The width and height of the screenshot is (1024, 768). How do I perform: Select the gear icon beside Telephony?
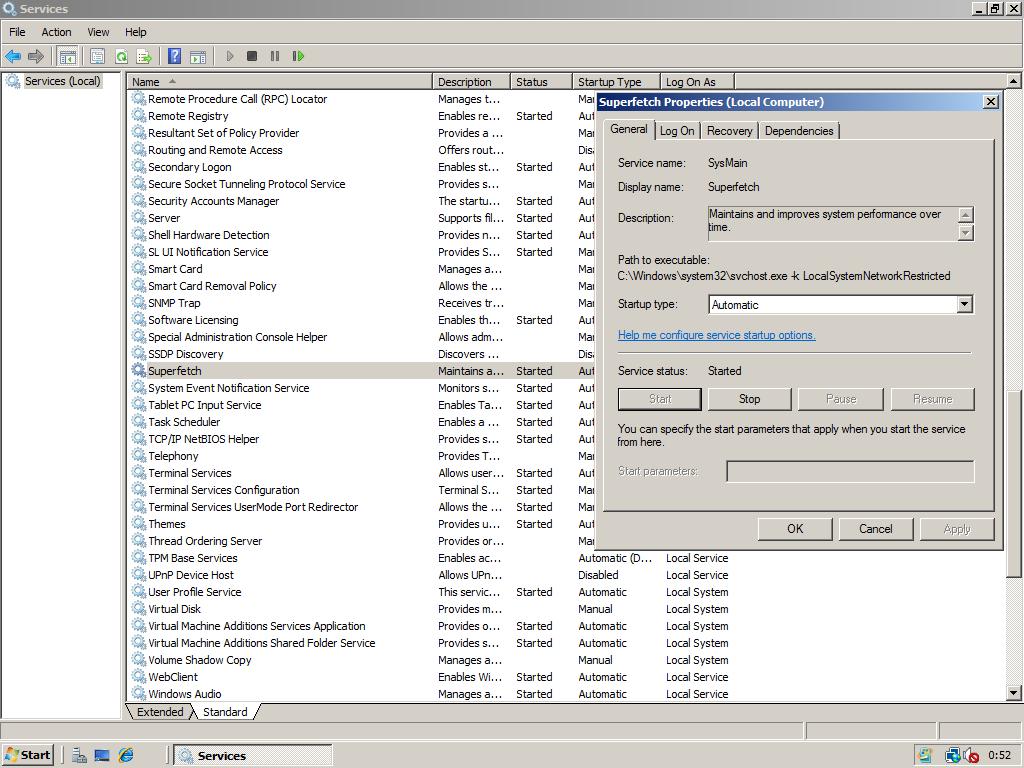click(x=138, y=455)
